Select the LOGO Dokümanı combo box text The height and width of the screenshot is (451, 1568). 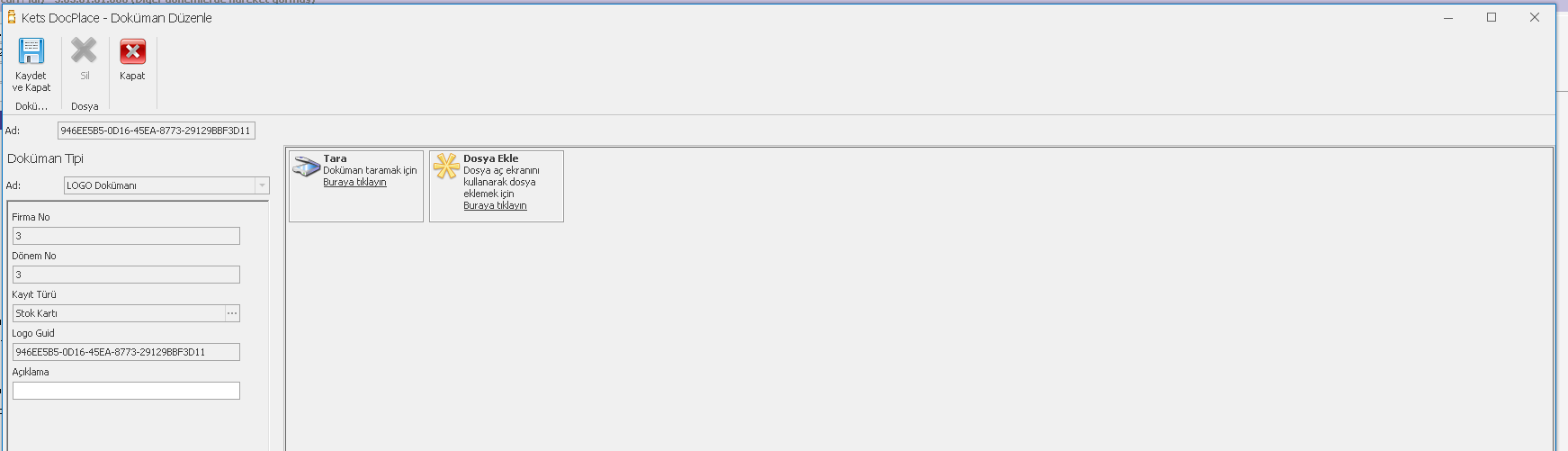point(102,185)
